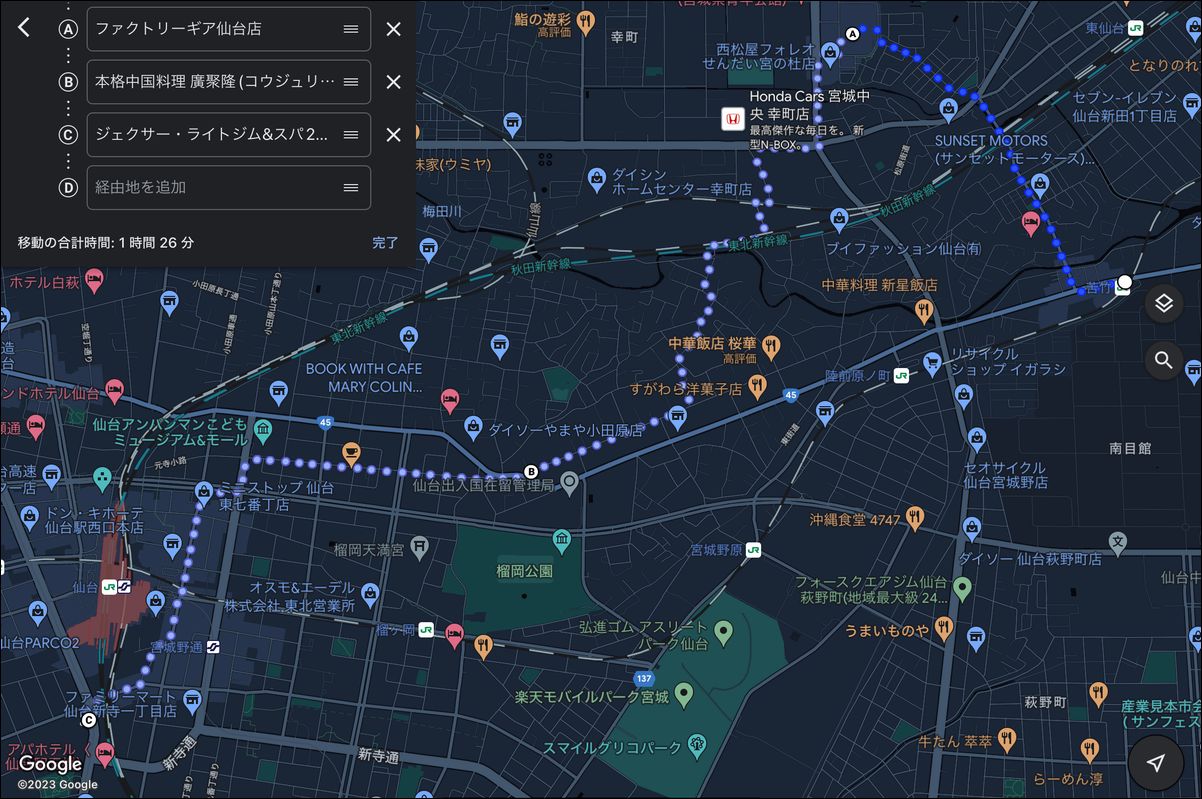Tap the 榴岡公園 museum pin

pos(561,540)
